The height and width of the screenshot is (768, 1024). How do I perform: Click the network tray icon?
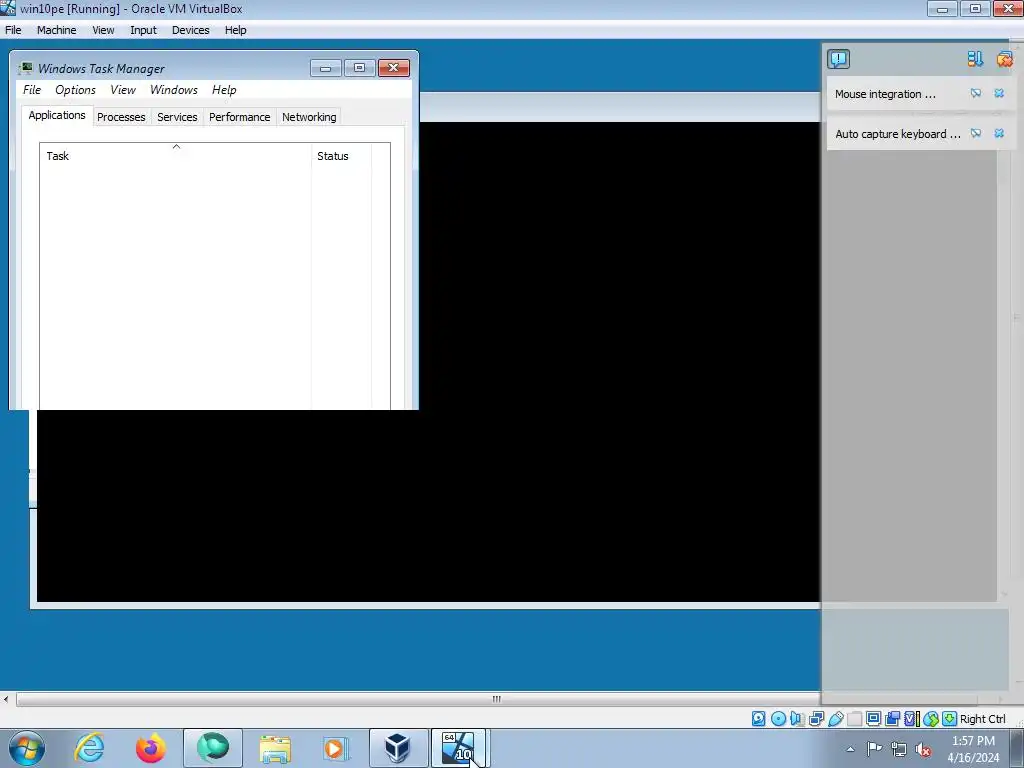coord(899,749)
